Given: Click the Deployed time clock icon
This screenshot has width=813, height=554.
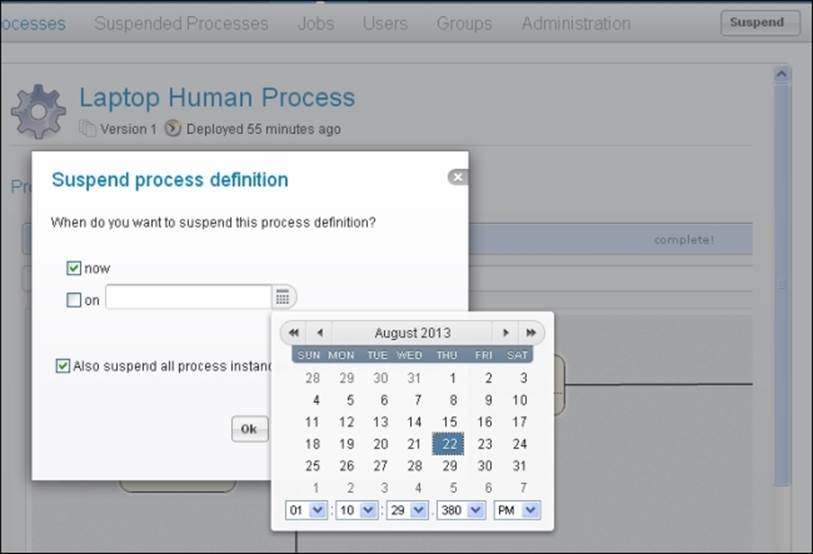Looking at the screenshot, I should click(173, 128).
